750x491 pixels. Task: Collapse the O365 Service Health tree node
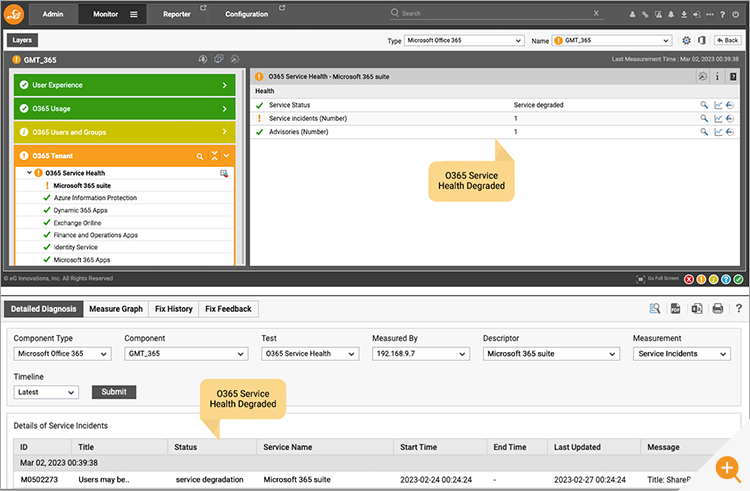(x=29, y=173)
